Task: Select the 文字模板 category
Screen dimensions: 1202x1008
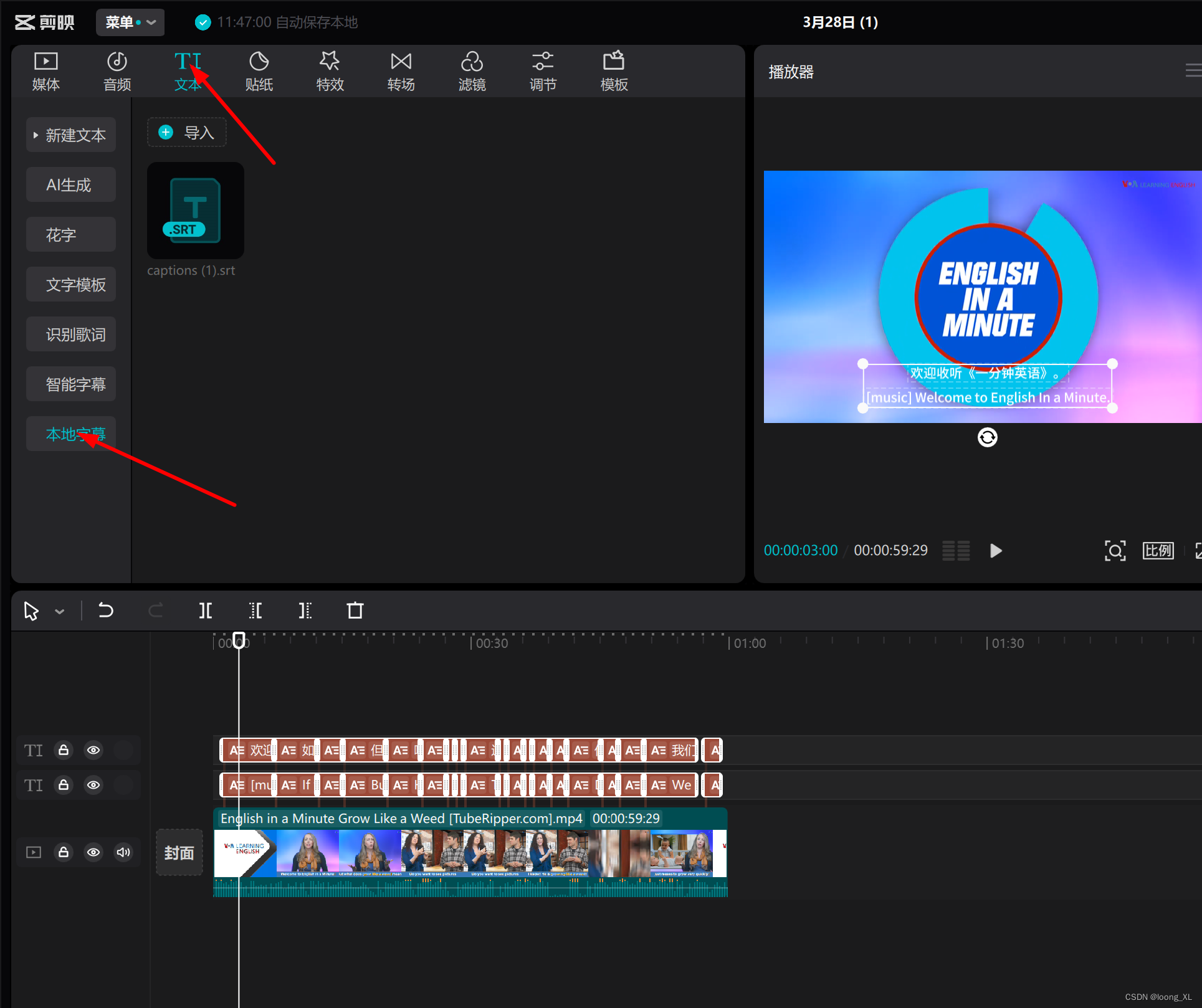Action: [71, 284]
